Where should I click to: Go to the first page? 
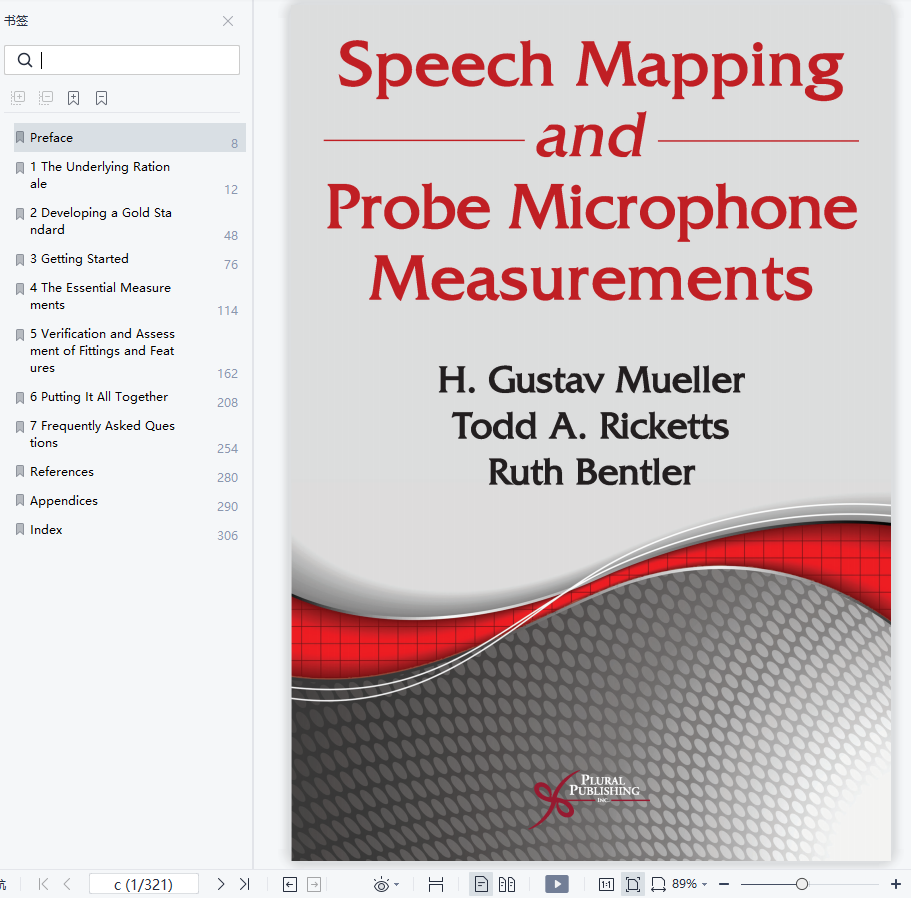coord(43,884)
